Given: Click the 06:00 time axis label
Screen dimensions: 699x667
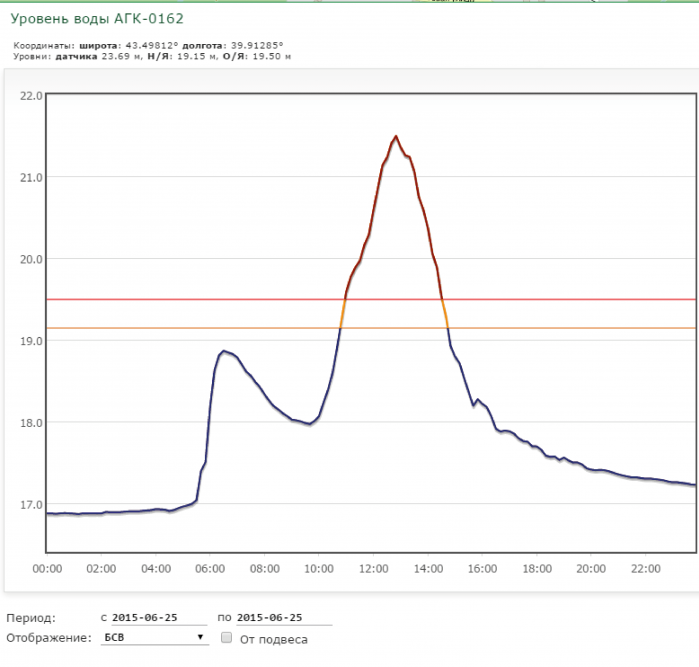Looking at the screenshot, I should point(210,569).
